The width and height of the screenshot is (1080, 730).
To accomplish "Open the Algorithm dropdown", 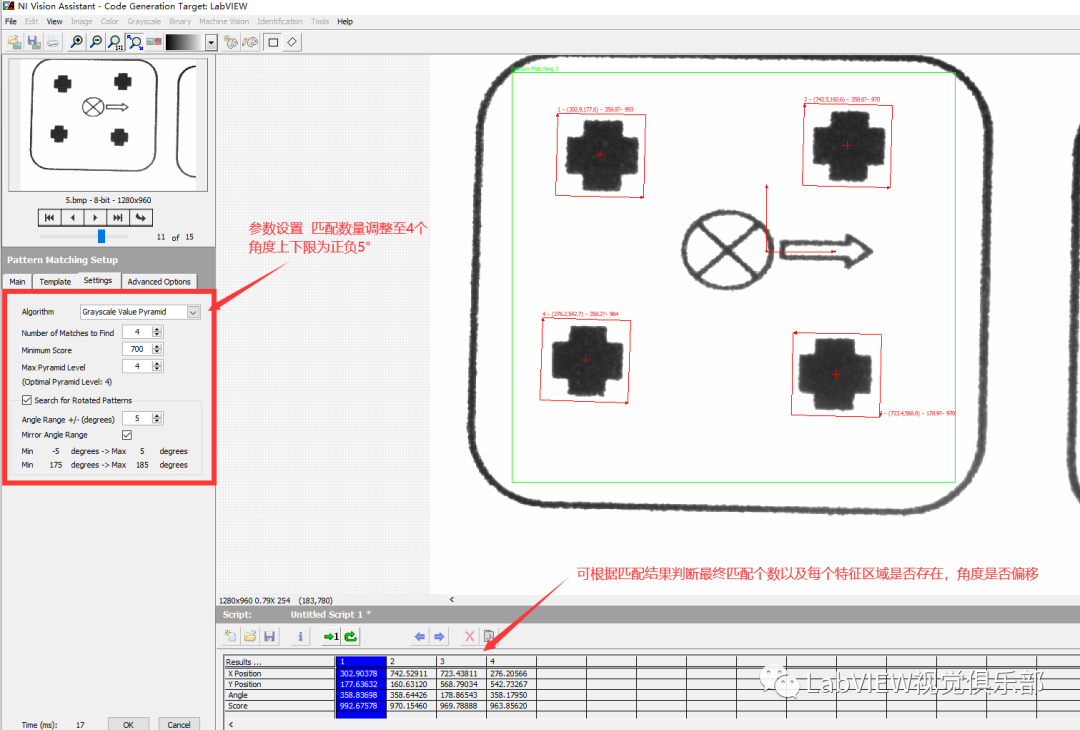I will click(x=193, y=312).
